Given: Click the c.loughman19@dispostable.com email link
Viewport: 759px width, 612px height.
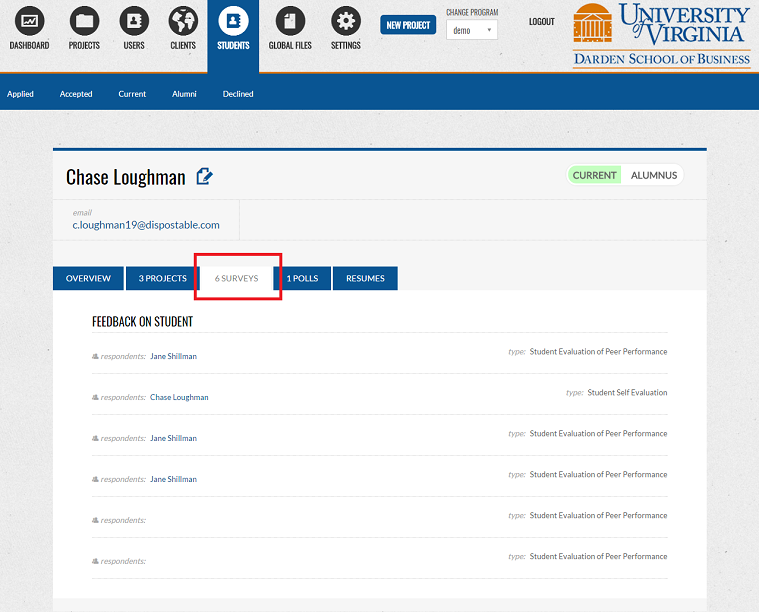Looking at the screenshot, I should click(x=146, y=225).
